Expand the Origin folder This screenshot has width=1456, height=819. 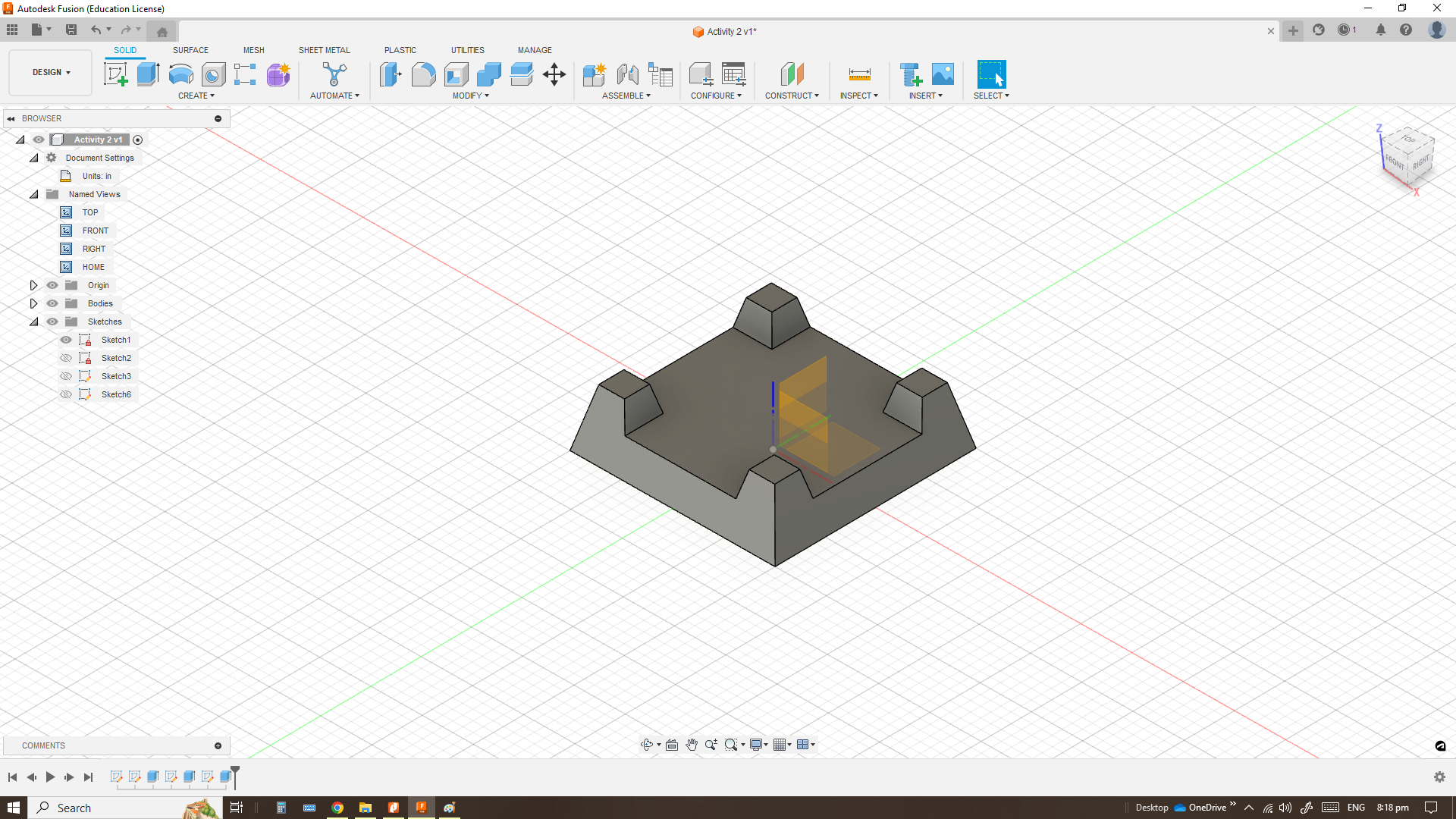pyautogui.click(x=33, y=285)
